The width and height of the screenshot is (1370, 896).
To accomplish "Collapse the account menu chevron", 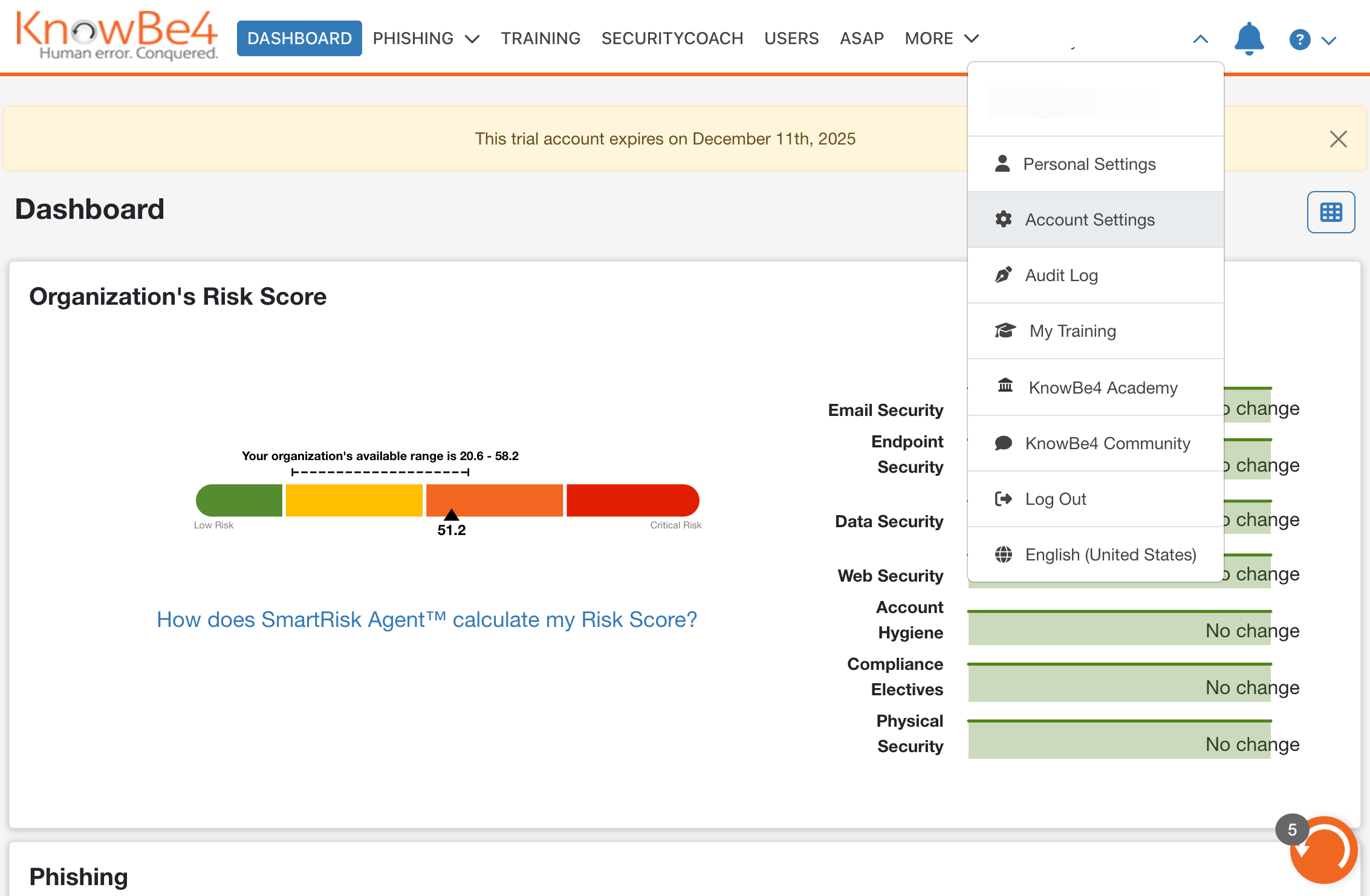I will tap(1201, 40).
